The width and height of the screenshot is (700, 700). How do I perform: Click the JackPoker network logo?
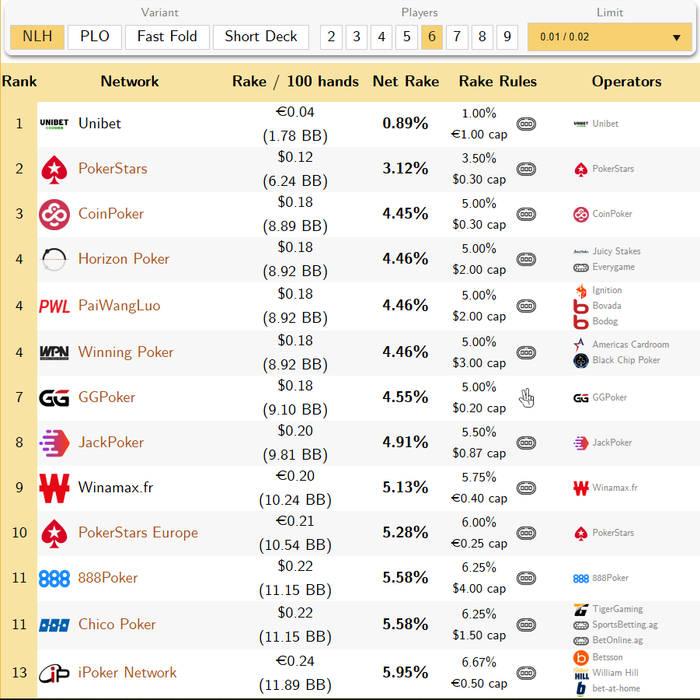tap(54, 442)
